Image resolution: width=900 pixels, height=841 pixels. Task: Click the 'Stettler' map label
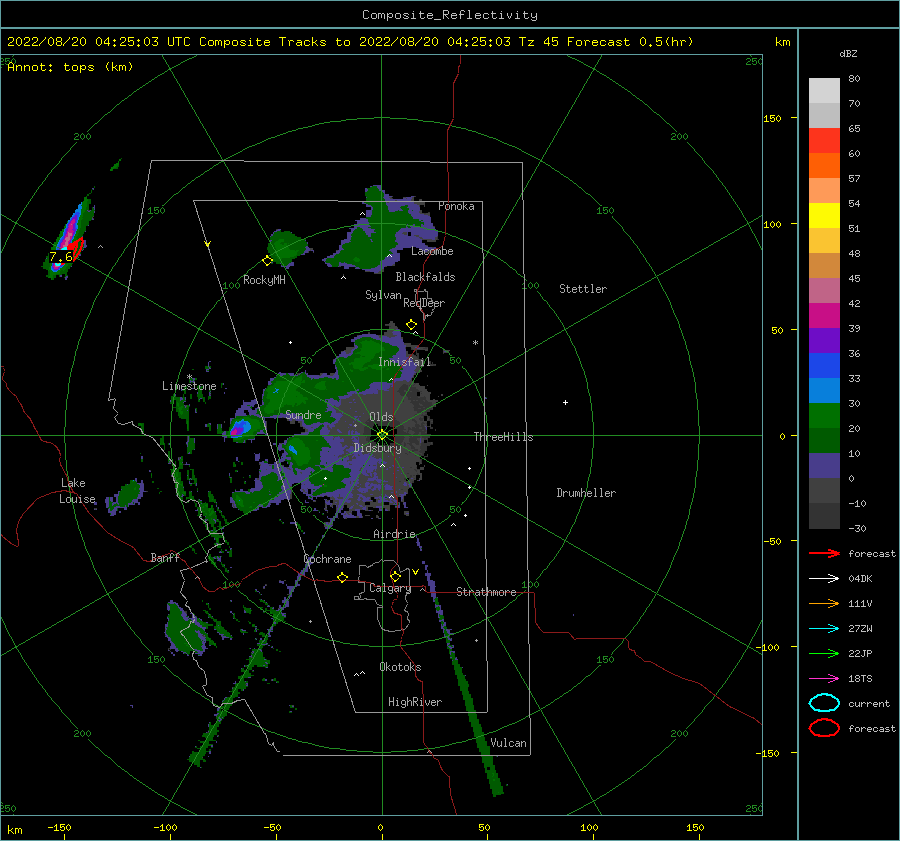[x=583, y=289]
